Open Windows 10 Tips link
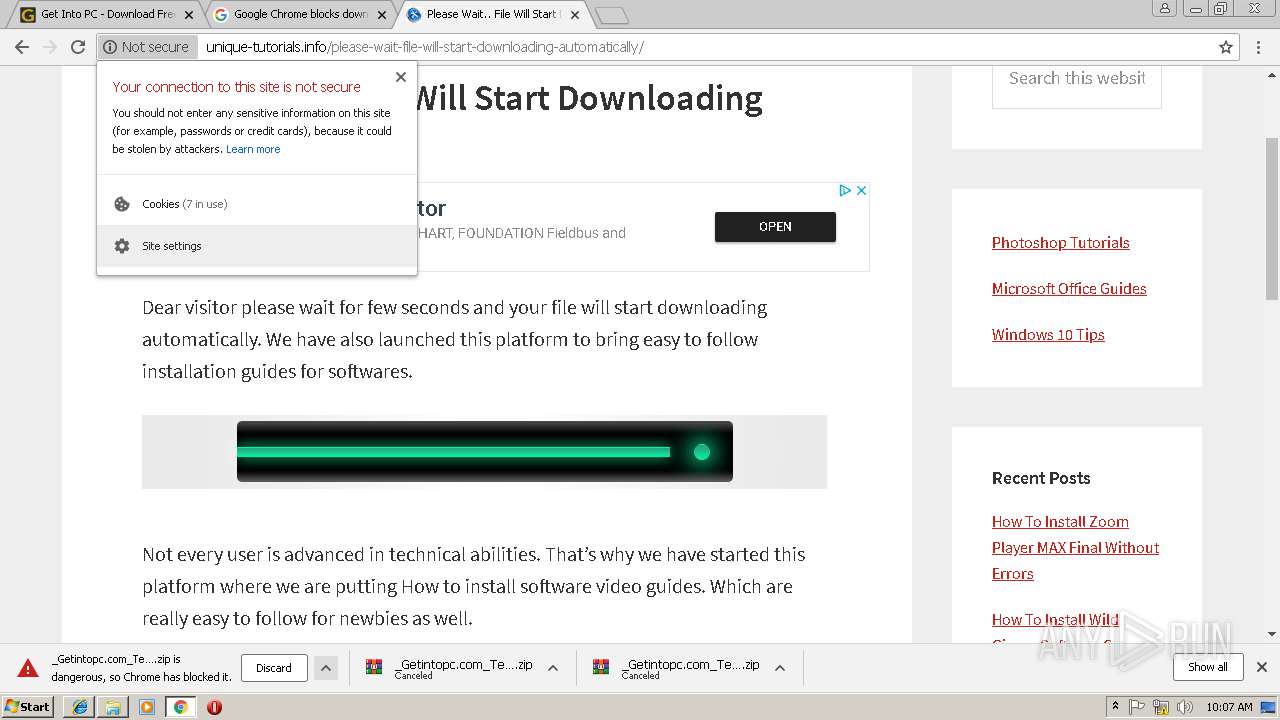Screen dimensions: 1280x720 click(x=1048, y=335)
